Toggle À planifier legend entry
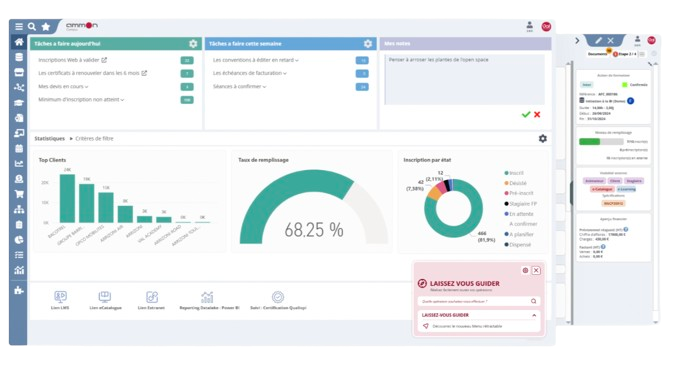Image resolution: width=673 pixels, height=371 pixels. [x=518, y=234]
